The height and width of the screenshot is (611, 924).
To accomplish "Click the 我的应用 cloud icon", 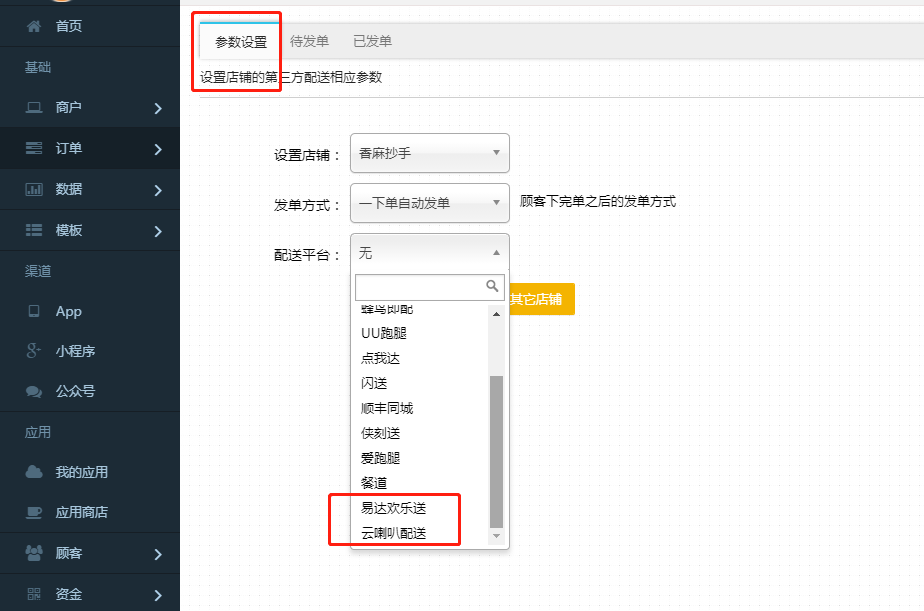I will [34, 471].
